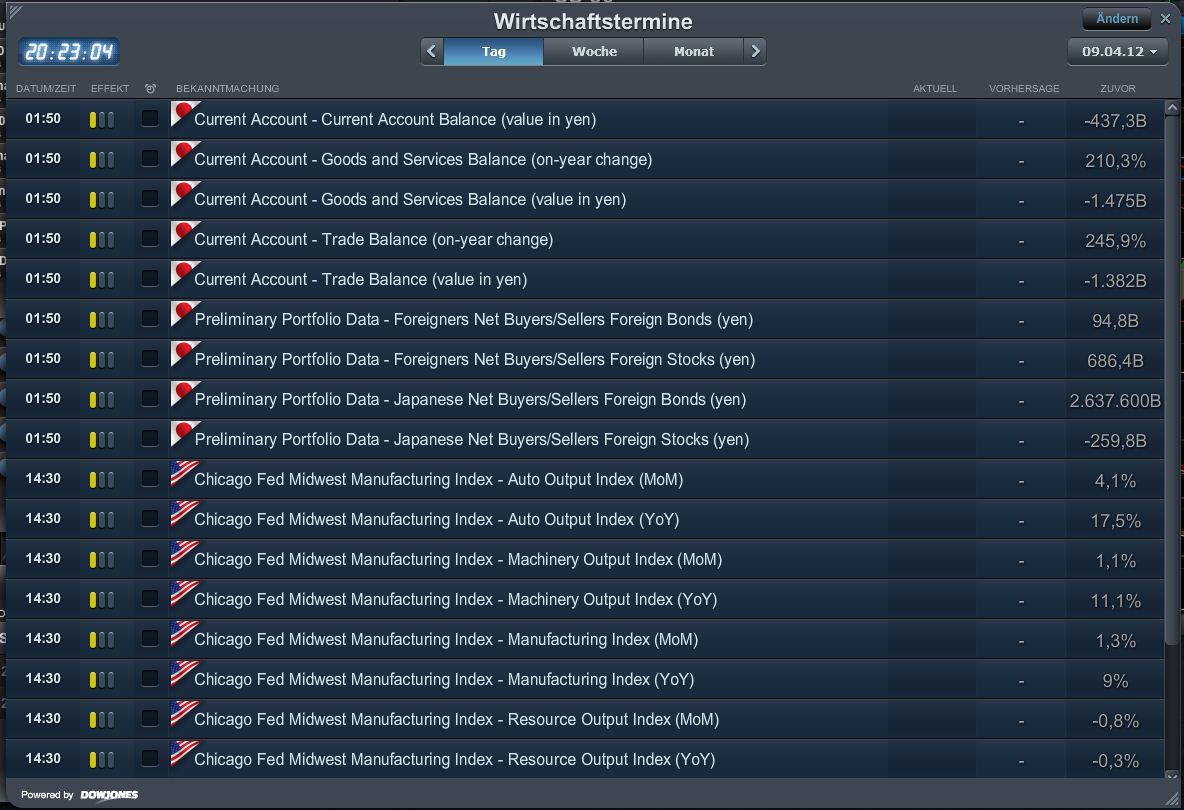
Task: Click the 'Powered by' footer text
Action: click(x=47, y=795)
